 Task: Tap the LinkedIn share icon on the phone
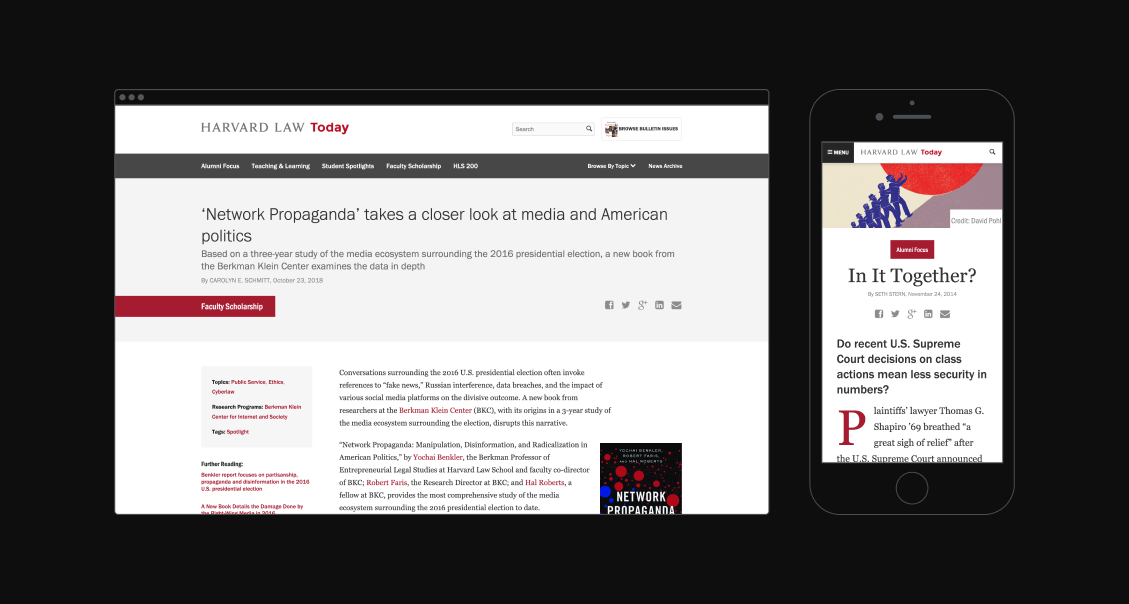[928, 314]
